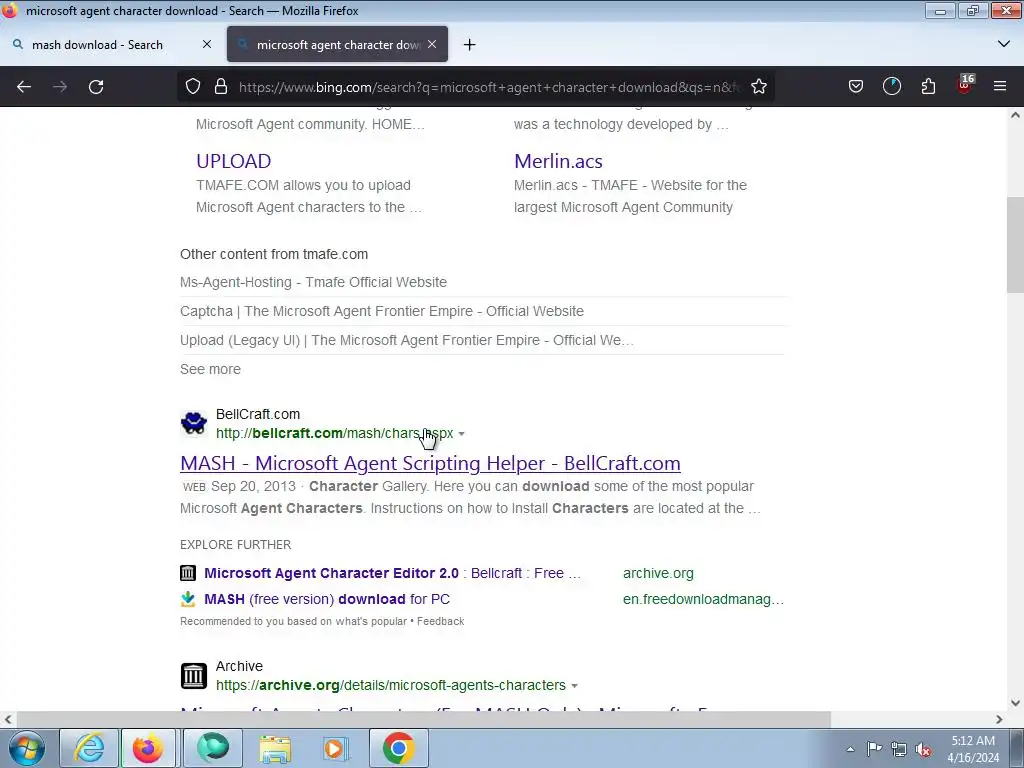
Task: Click the vertical scrollbar thumb
Action: coord(1015,245)
